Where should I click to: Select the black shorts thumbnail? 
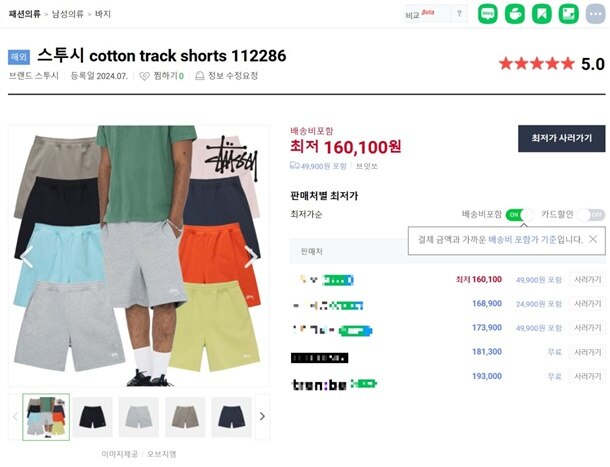(x=93, y=417)
